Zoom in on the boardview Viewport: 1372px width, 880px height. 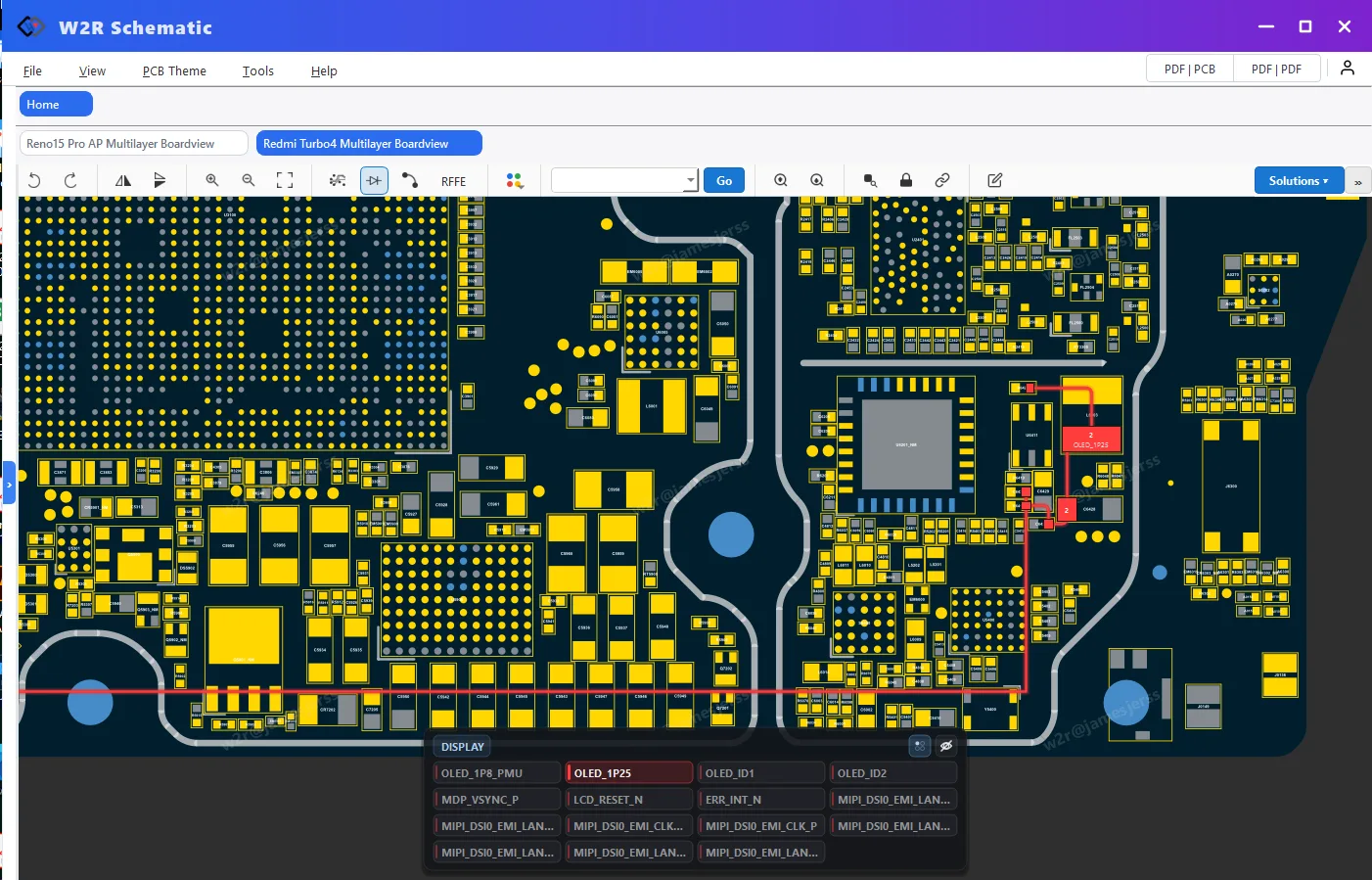tap(212, 180)
